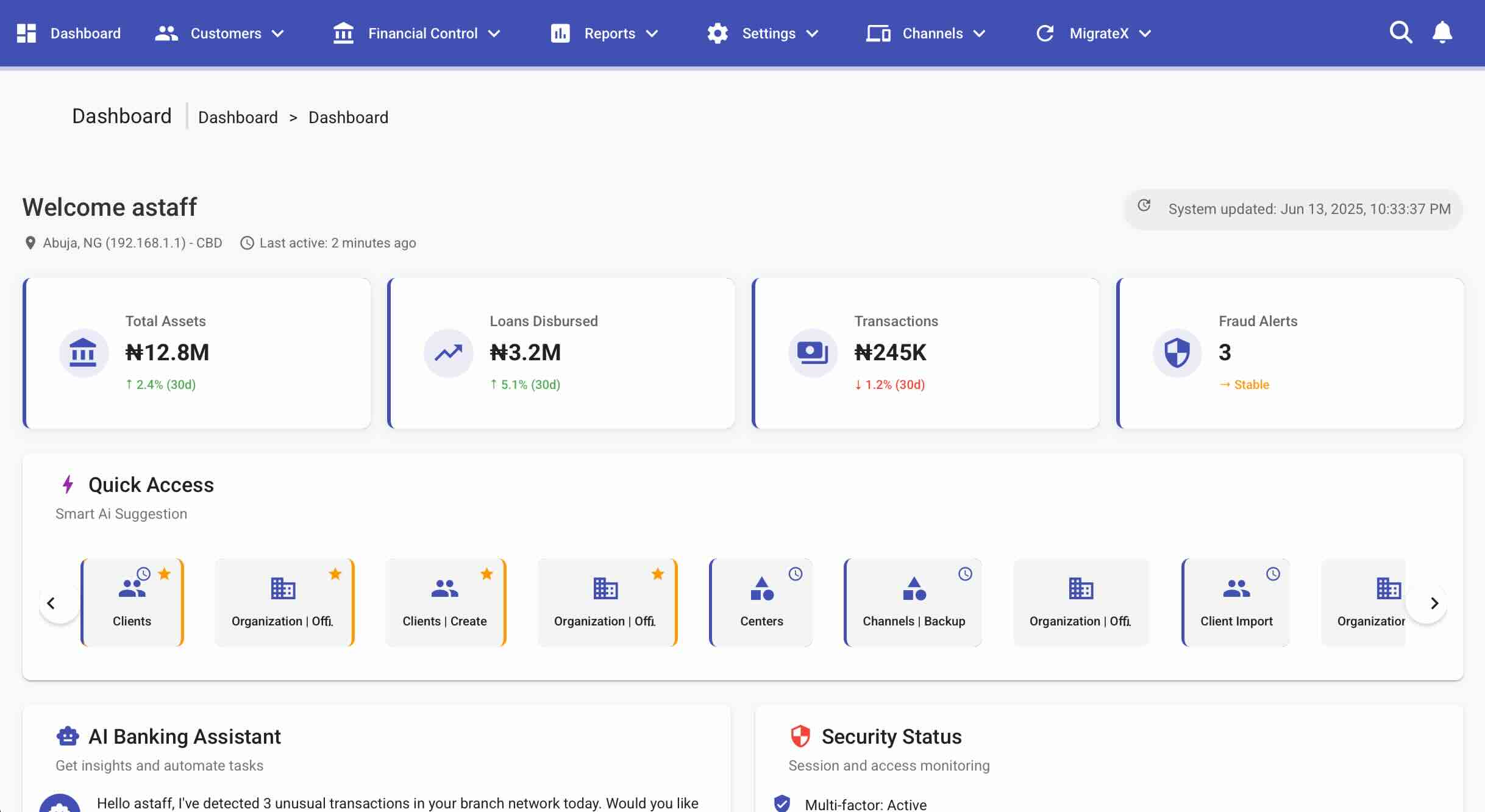The image size is (1485, 812).
Task: Expand the Settings dropdown chevron
Action: coord(812,34)
